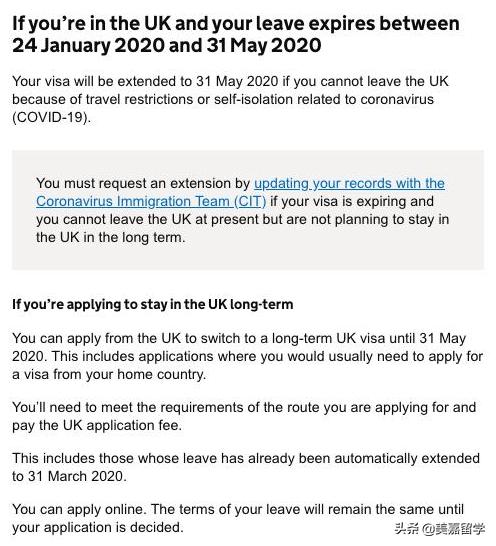Click 'your application is decided.' line
Image resolution: width=496 pixels, height=546 pixels.
point(98,528)
